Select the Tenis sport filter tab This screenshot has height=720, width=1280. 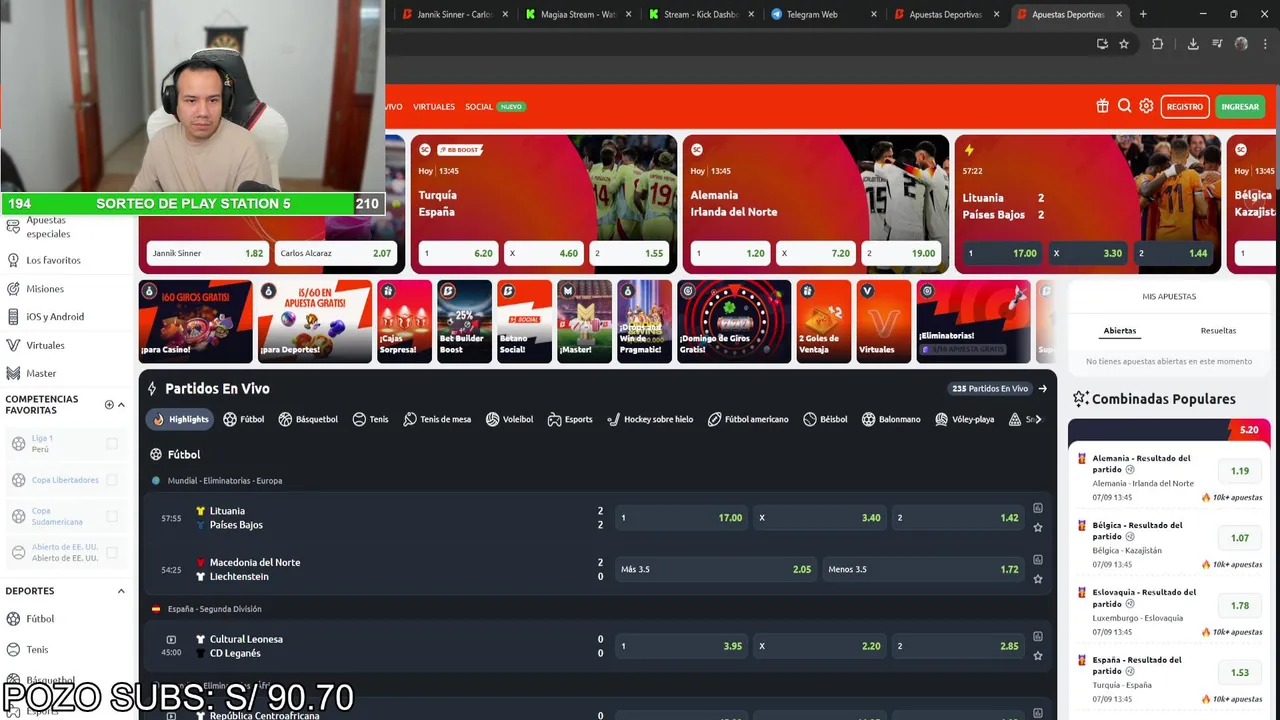click(370, 419)
